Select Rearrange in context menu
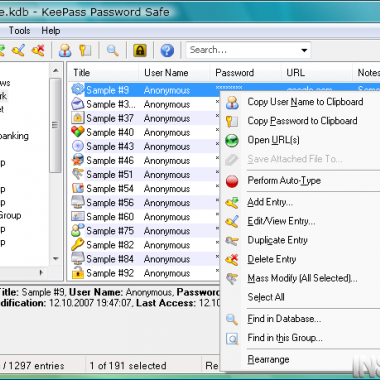 coord(268,360)
